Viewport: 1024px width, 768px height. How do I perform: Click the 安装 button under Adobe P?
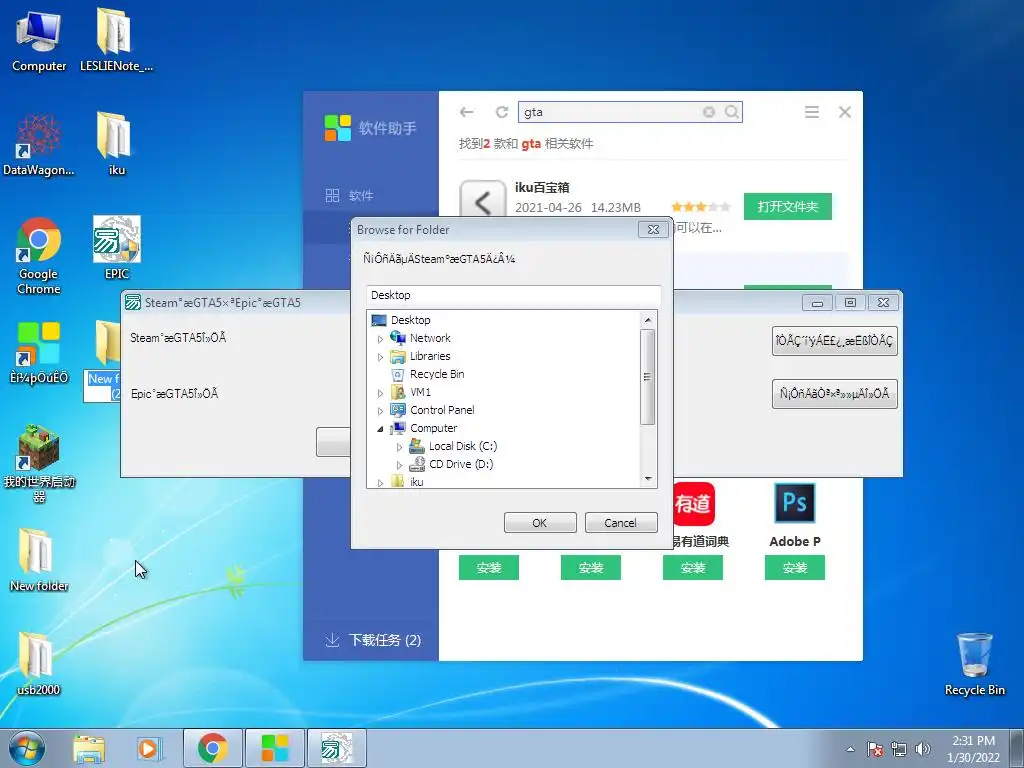pos(795,568)
